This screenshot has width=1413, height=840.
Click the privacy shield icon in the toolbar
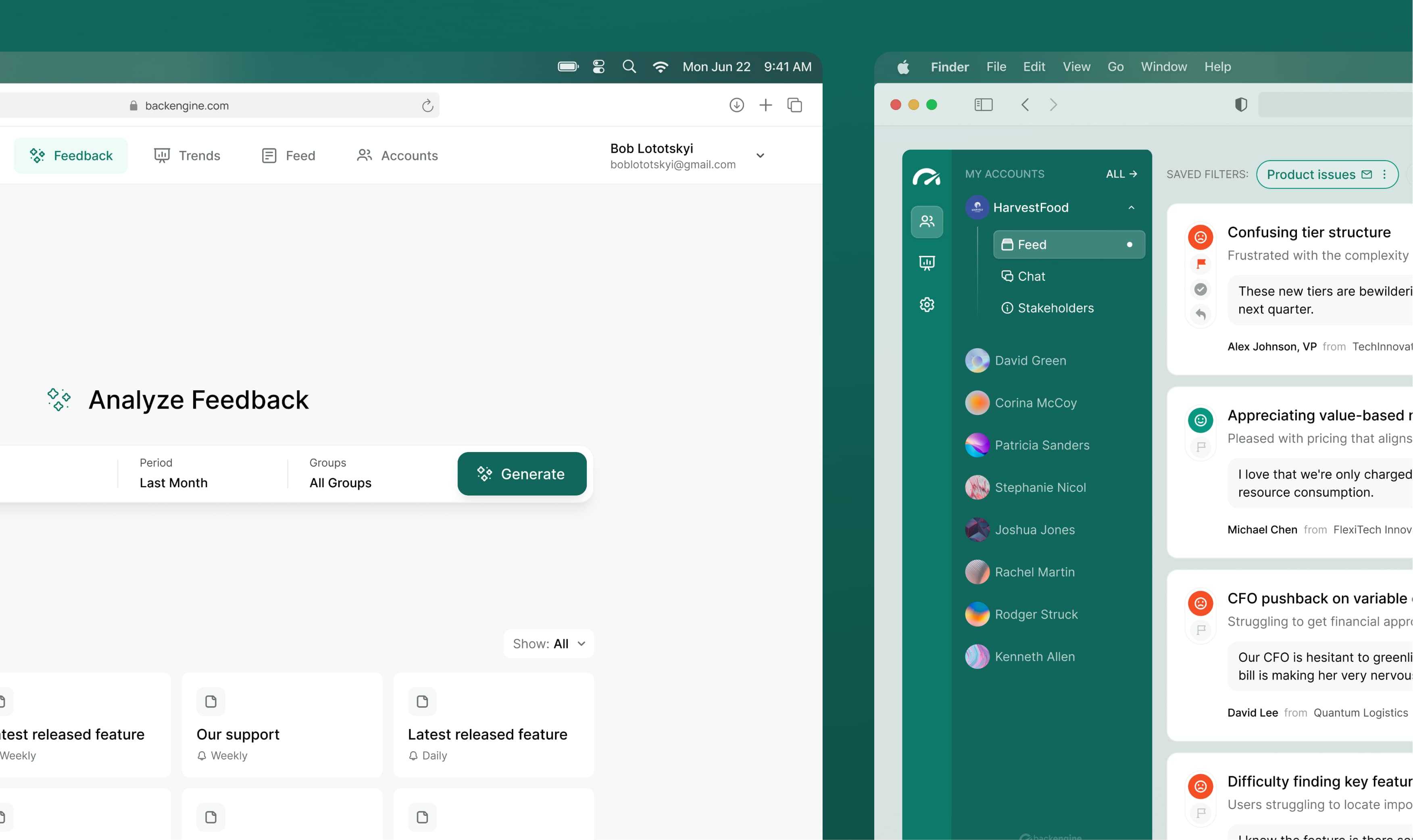pos(1240,105)
